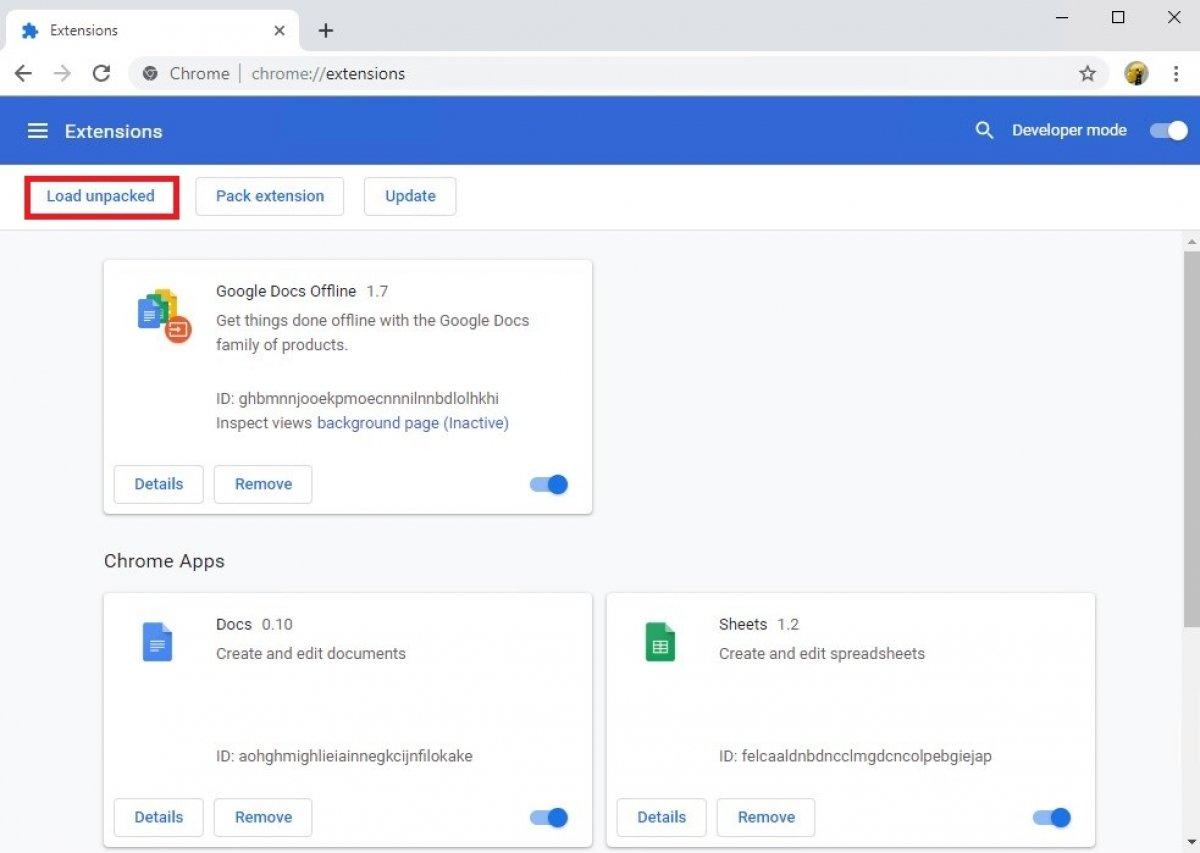This screenshot has width=1200, height=853.
Task: Open the background page (Inactive) link
Action: (412, 424)
